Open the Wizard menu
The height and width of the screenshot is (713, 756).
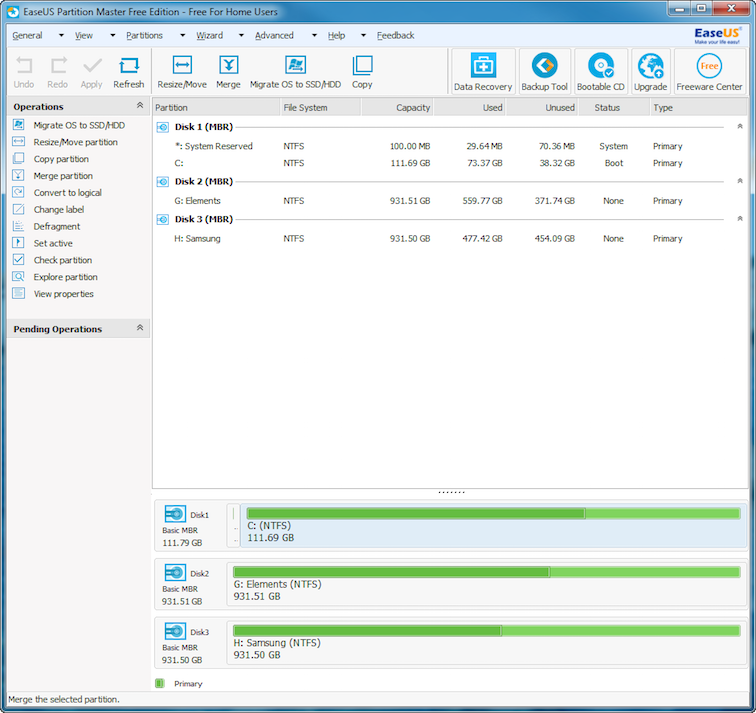point(209,36)
